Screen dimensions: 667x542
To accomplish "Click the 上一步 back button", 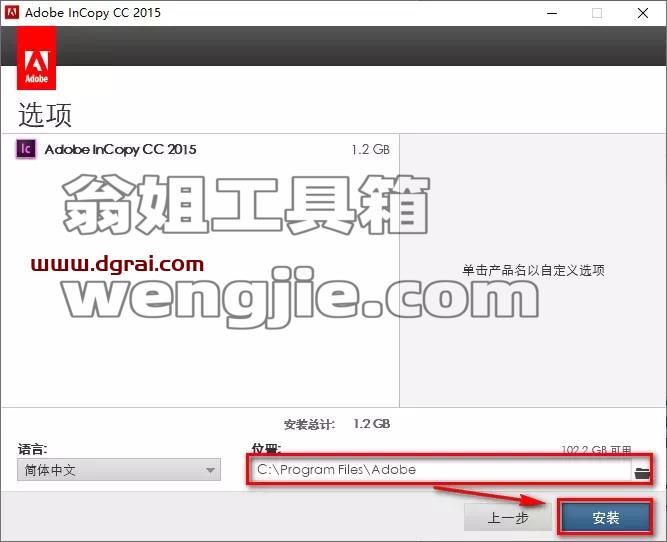I will point(507,517).
